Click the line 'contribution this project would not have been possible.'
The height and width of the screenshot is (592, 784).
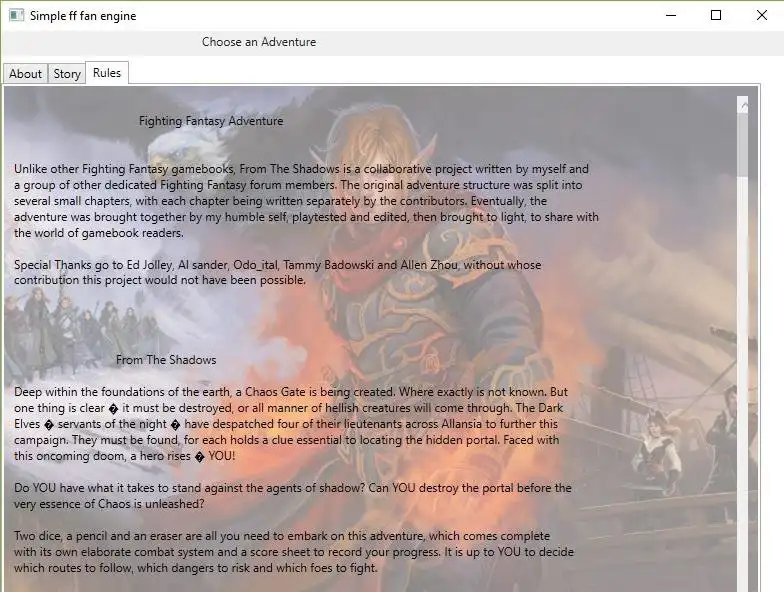pyautogui.click(x=160, y=280)
